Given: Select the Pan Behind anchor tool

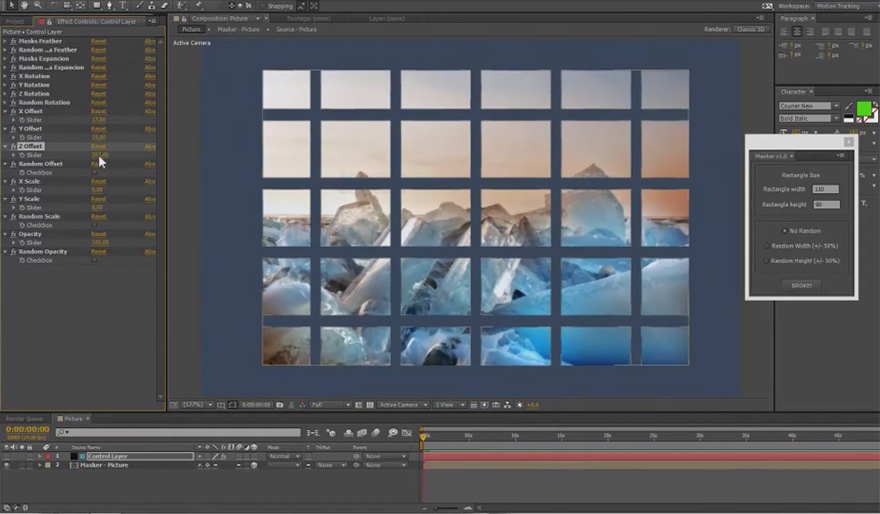Looking at the screenshot, I should 80,5.
